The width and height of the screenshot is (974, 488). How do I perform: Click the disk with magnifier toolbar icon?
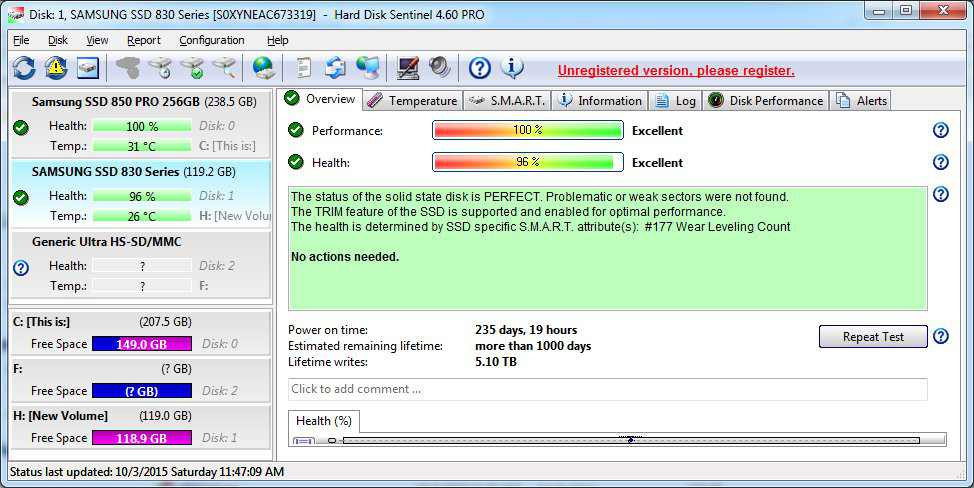click(224, 68)
